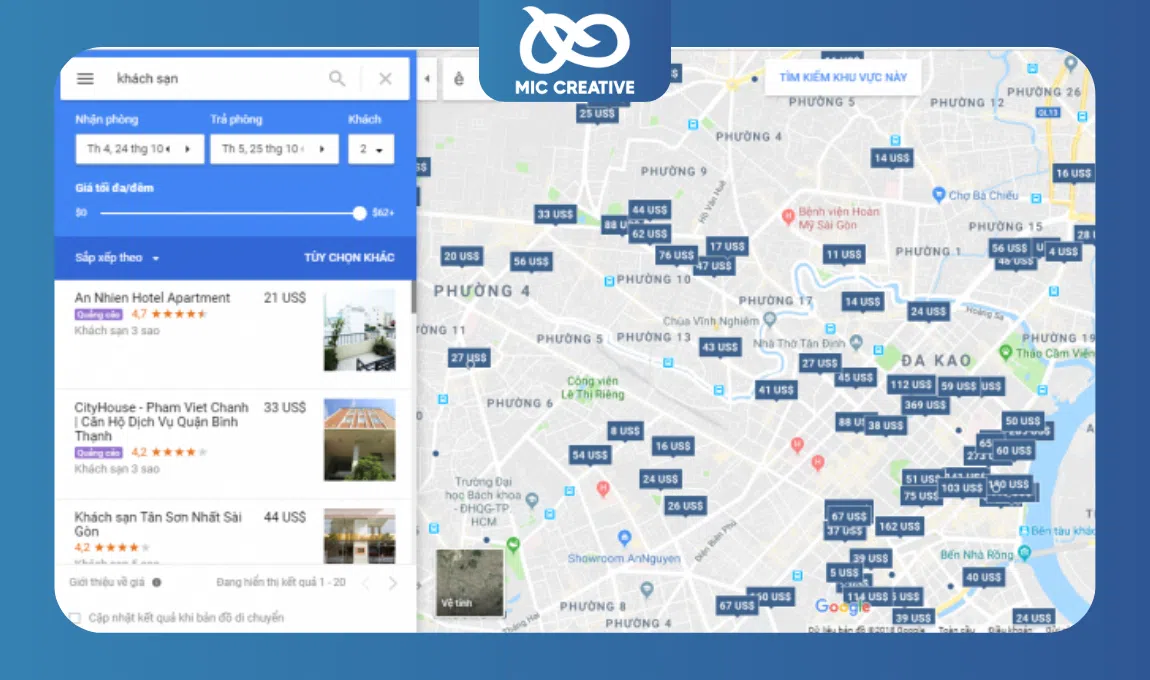Go to previous results page arrow
The height and width of the screenshot is (680, 1150).
(366, 583)
